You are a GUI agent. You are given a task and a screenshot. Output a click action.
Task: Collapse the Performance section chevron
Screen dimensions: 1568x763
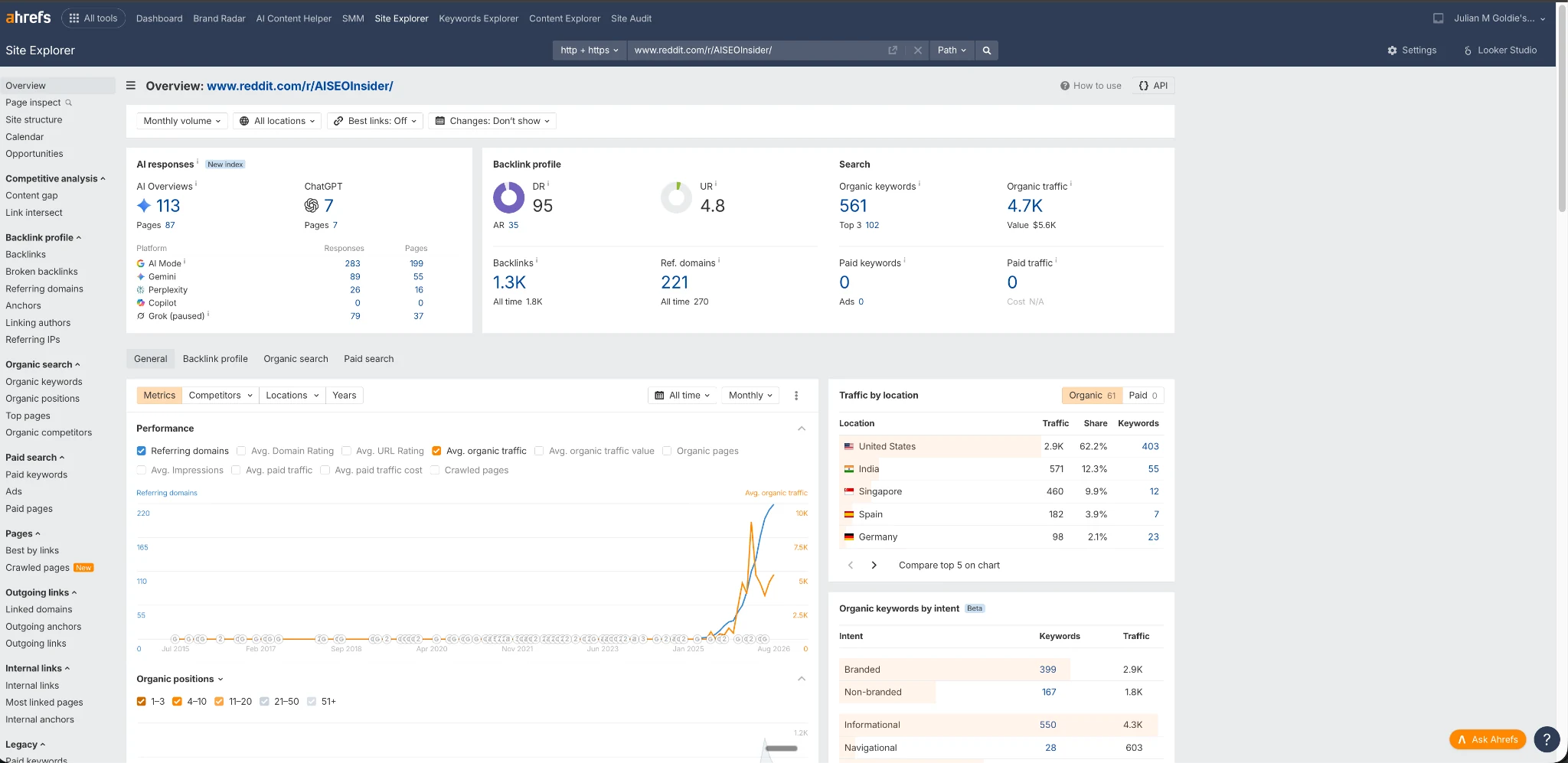(802, 429)
